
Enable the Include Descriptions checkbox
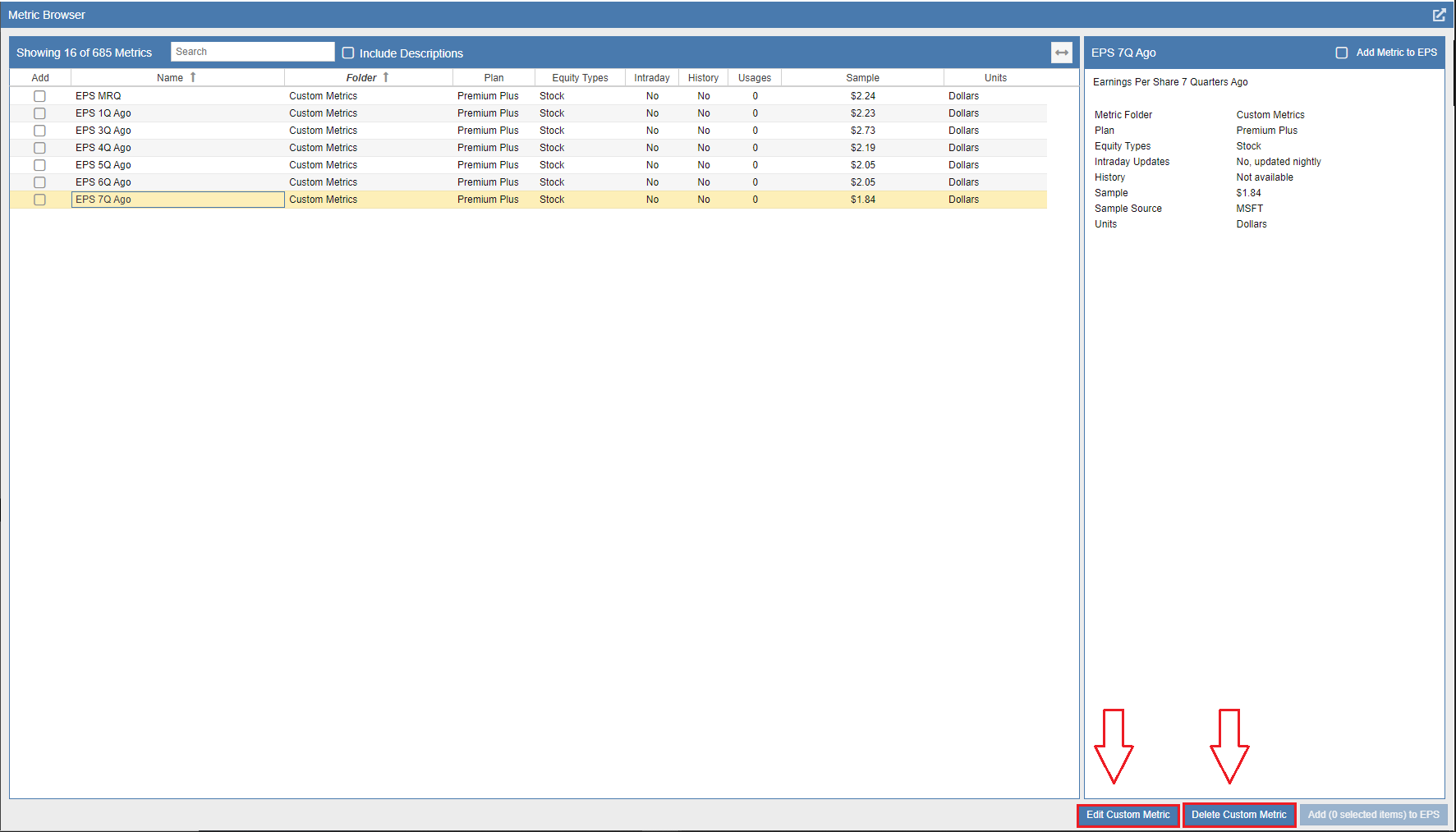[x=348, y=52]
